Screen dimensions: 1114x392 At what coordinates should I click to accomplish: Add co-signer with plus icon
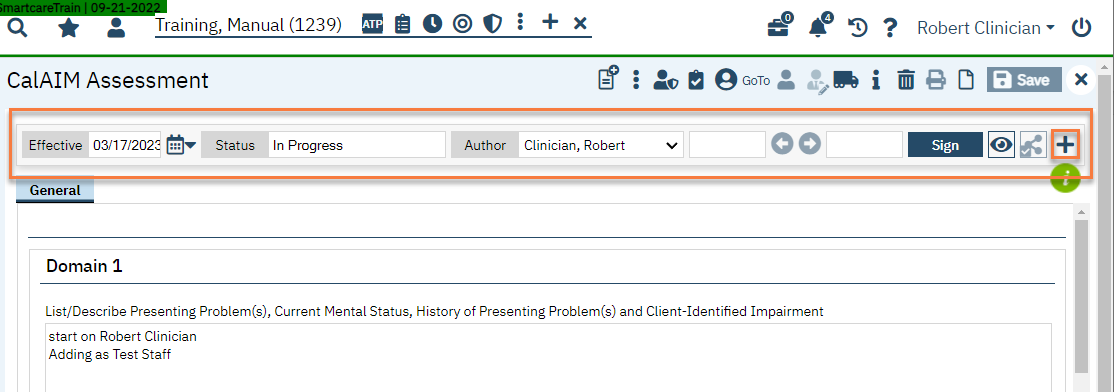tap(1065, 146)
